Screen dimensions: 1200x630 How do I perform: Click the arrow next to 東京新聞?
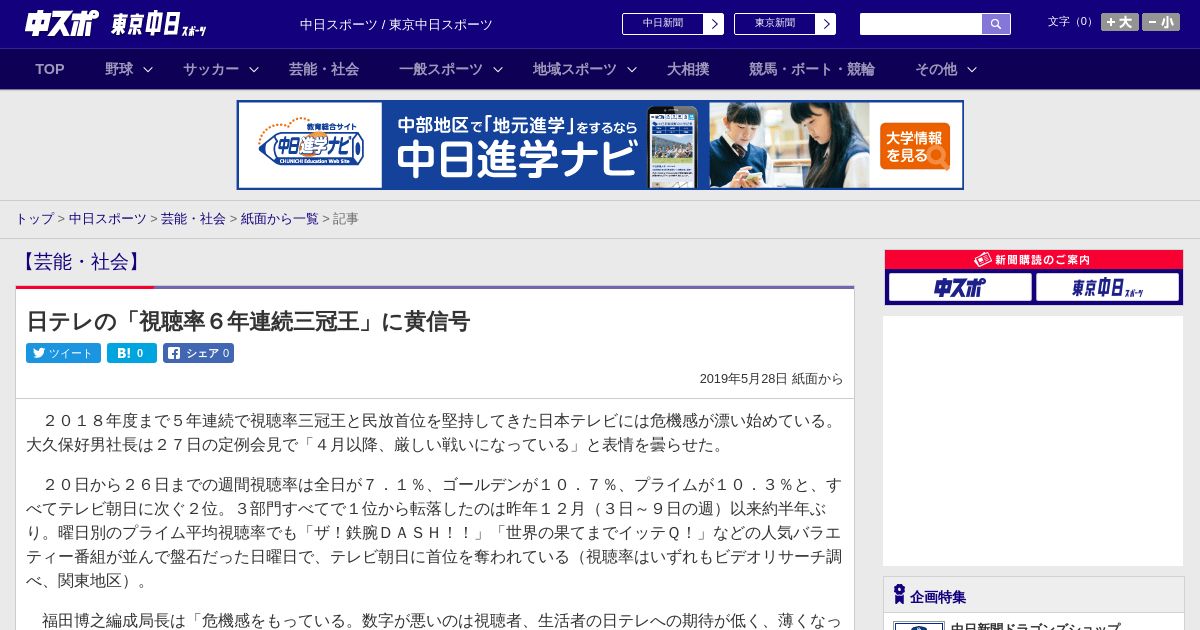pos(826,24)
